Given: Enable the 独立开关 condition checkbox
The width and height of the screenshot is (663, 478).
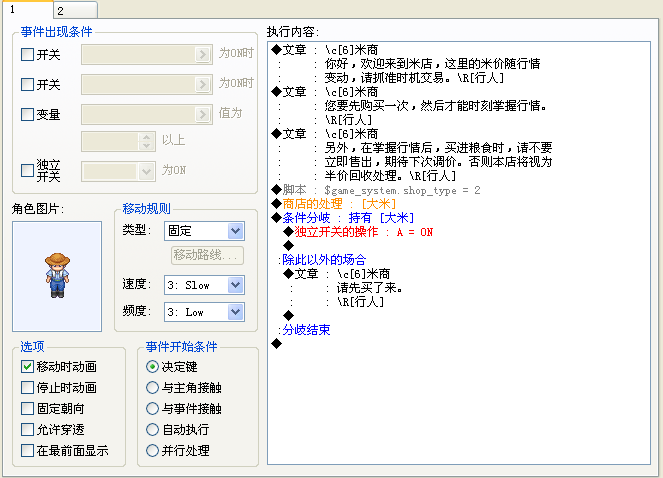Looking at the screenshot, I should click(x=27, y=170).
